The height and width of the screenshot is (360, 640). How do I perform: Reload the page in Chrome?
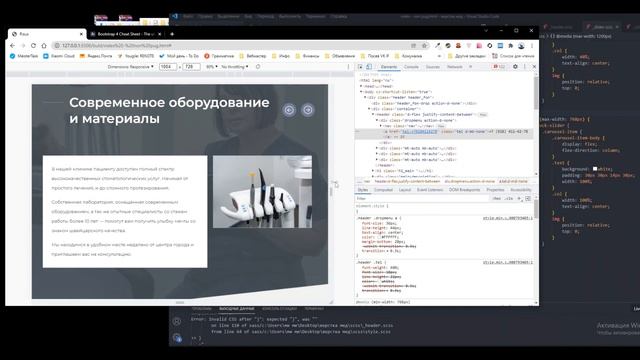pyautogui.click(x=33, y=46)
